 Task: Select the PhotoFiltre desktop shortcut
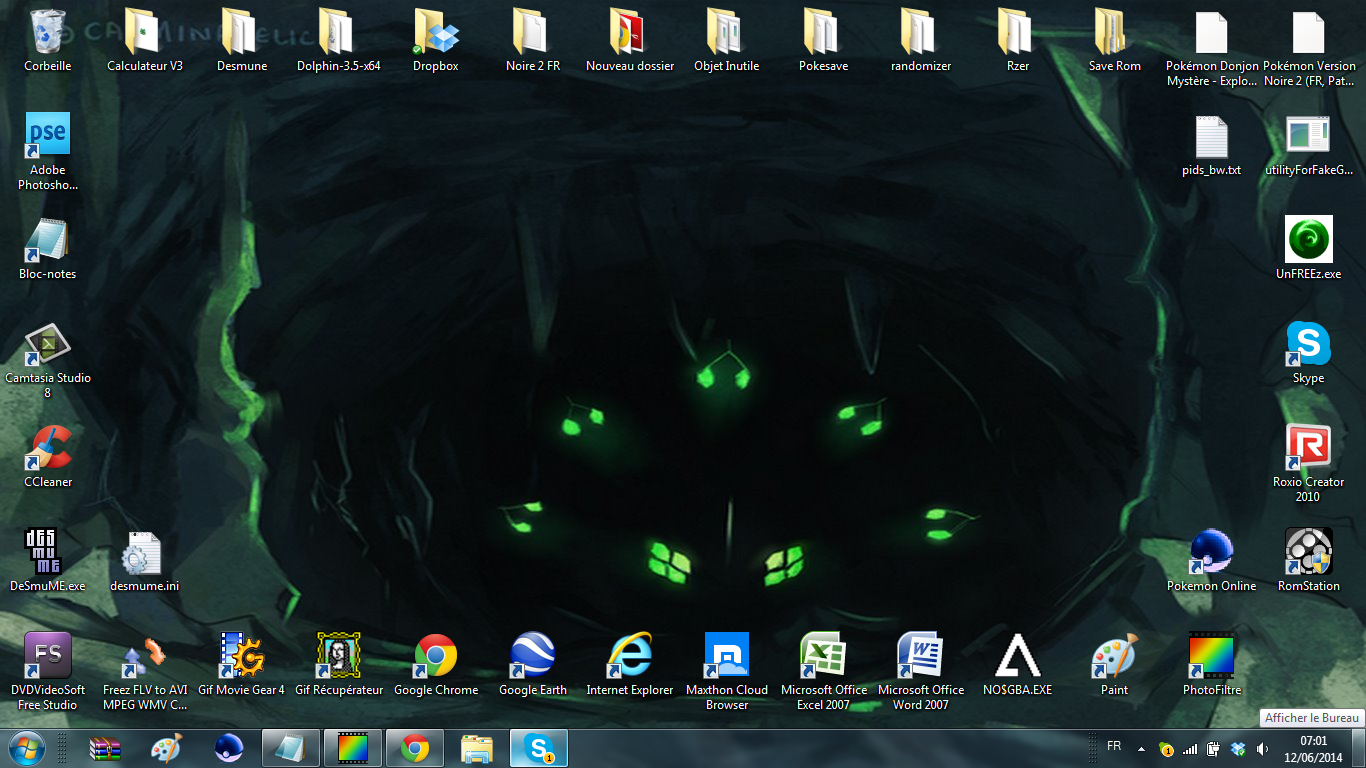click(x=1211, y=664)
